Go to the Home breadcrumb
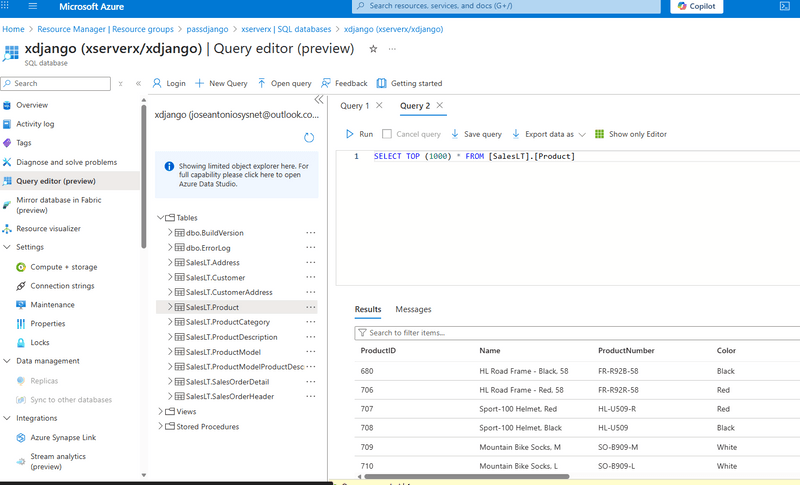The height and width of the screenshot is (485, 800). [13, 29]
